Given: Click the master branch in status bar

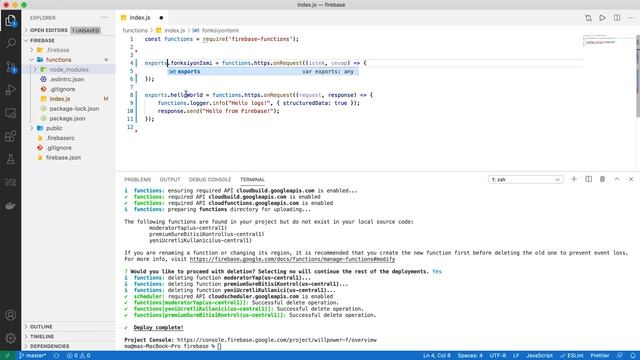Looking at the screenshot, I should (33, 356).
